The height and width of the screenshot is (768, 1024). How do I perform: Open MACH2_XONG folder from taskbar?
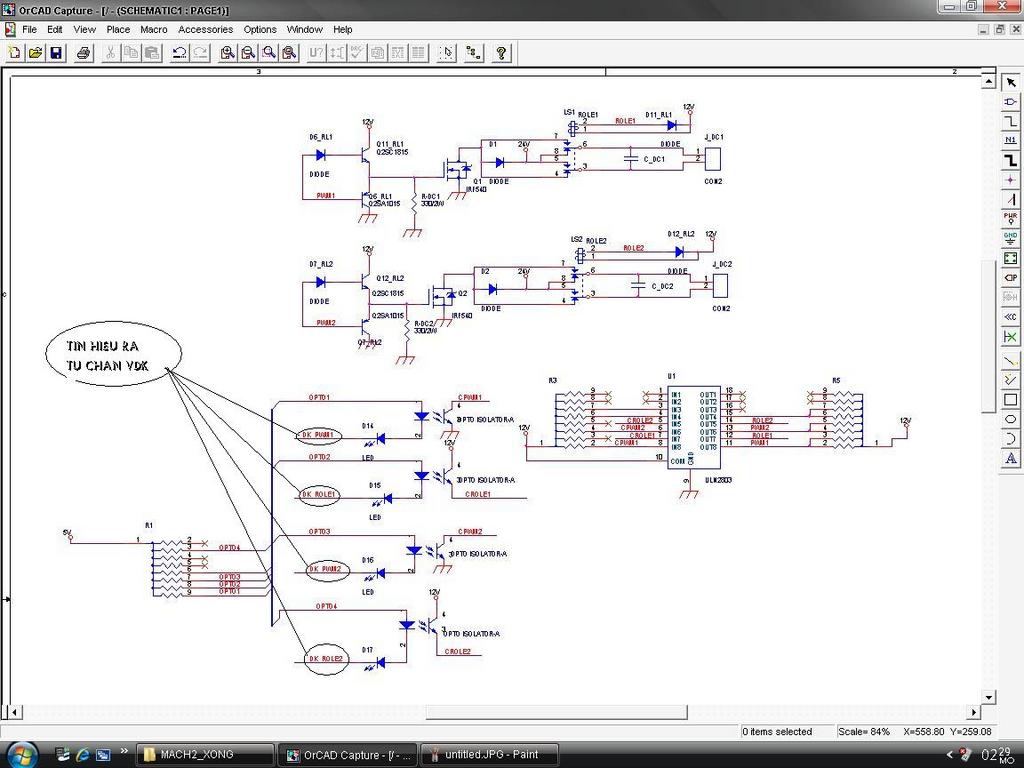(x=204, y=754)
